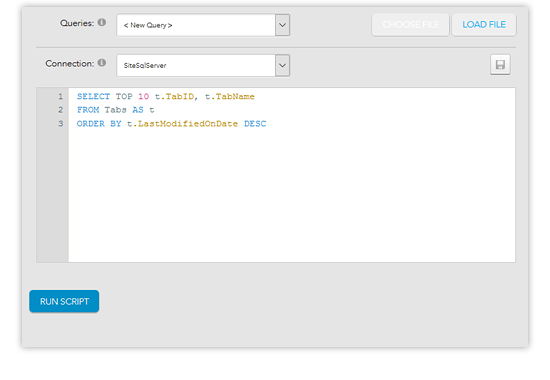Save the query with the floppy disk icon

[x=500, y=65]
